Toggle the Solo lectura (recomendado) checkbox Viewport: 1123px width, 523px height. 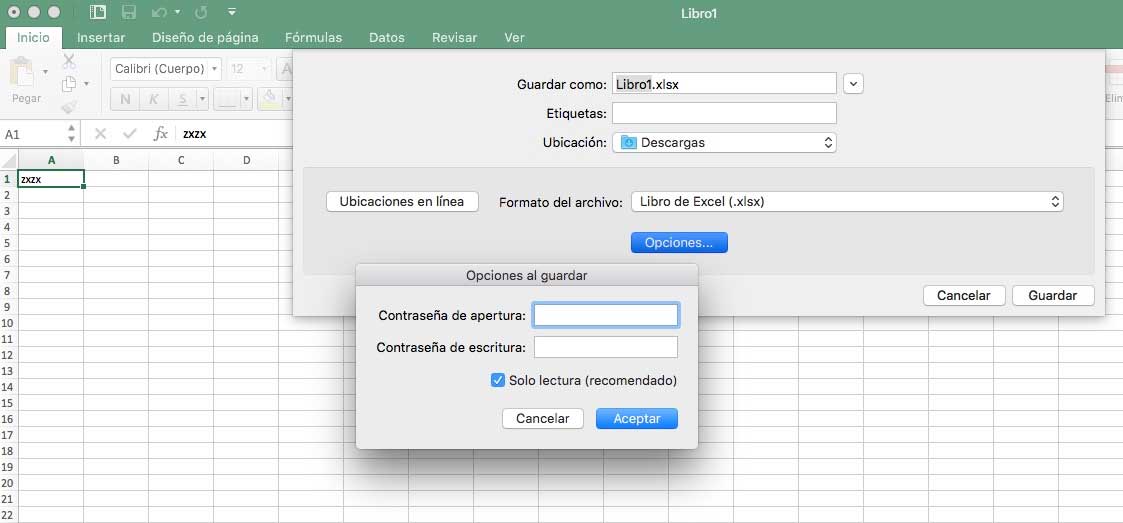coord(498,380)
